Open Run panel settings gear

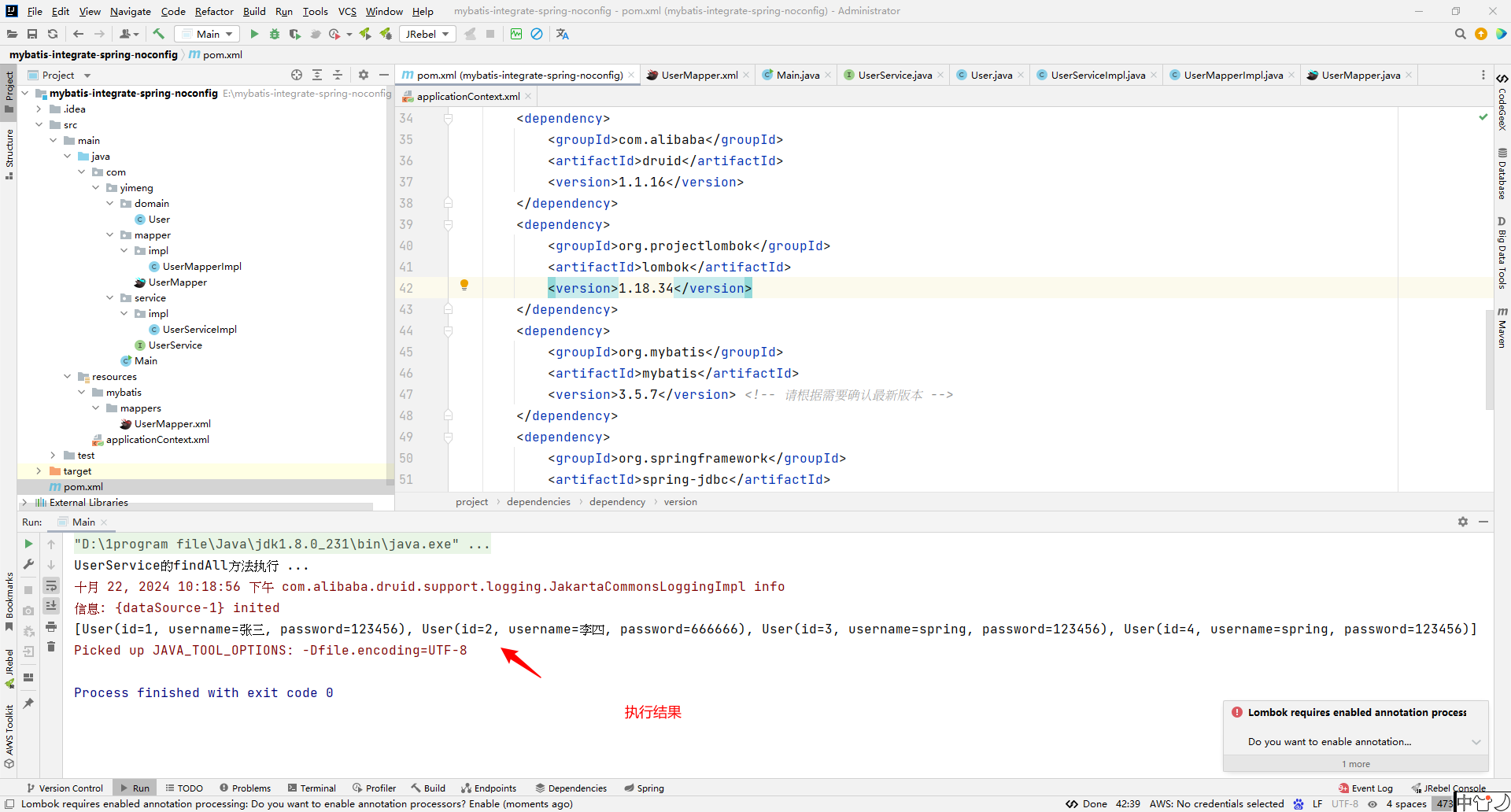click(x=1463, y=522)
